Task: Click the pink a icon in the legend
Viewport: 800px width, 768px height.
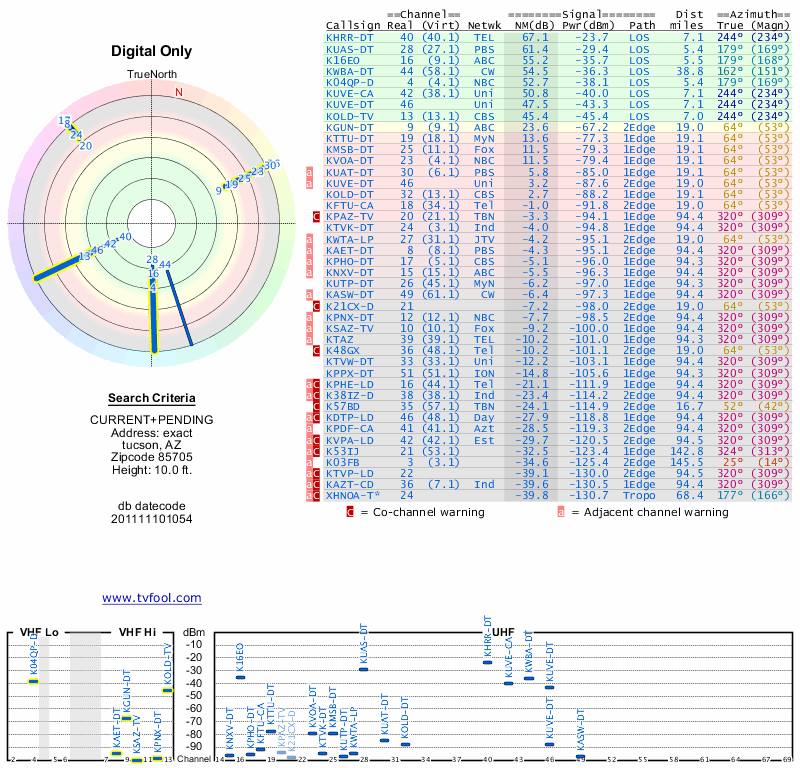Action: pos(561,512)
